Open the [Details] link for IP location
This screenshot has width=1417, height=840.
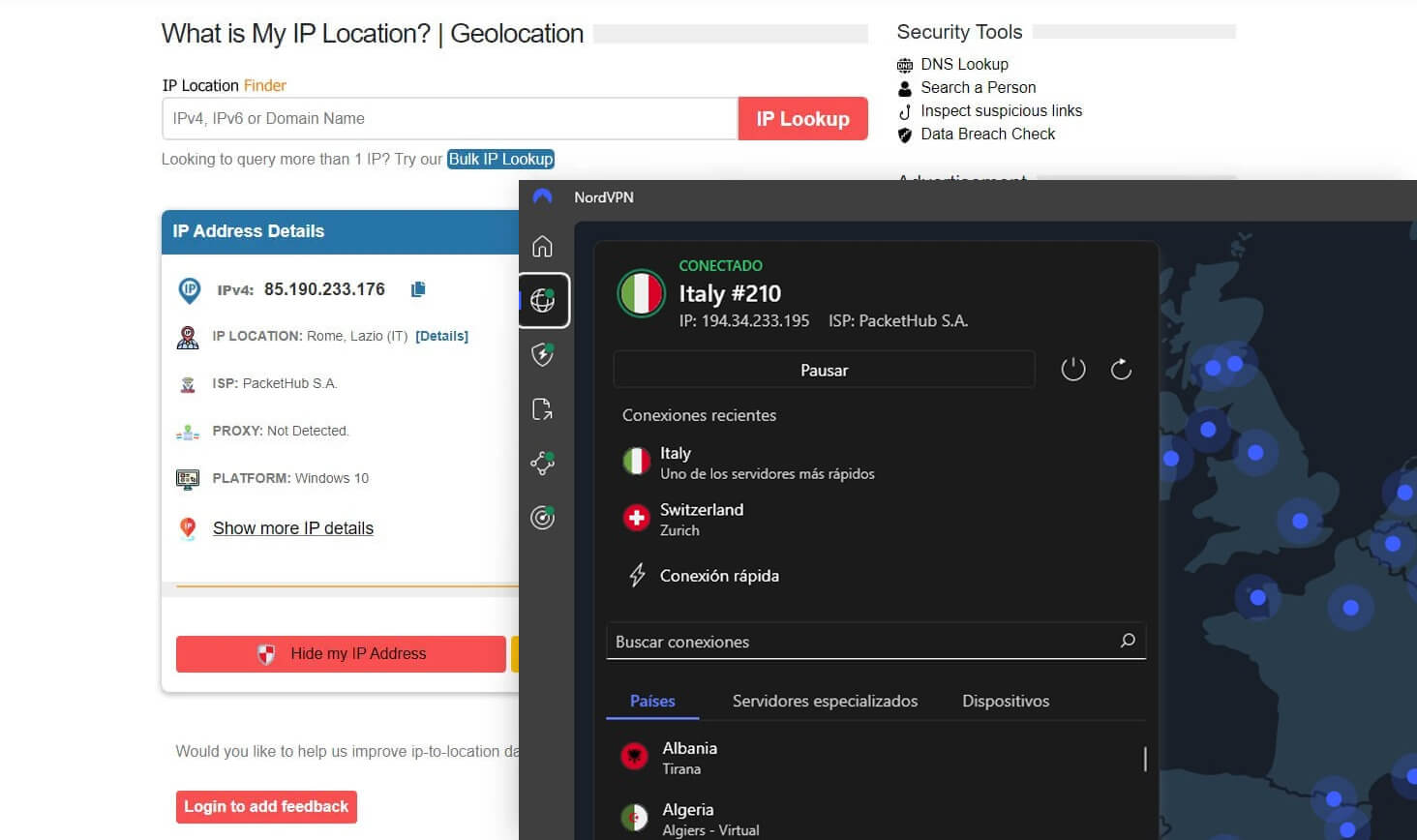[441, 336]
